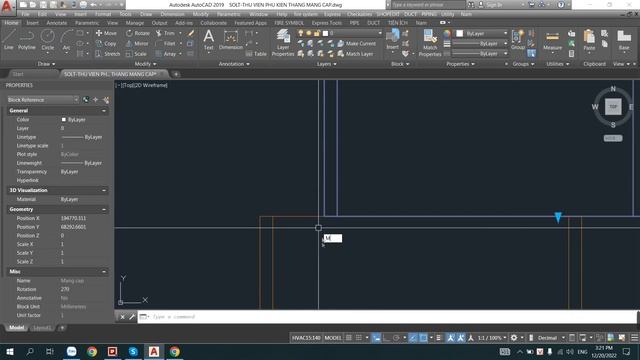
Task: Open the Parametric ribbon tab
Action: coord(87,23)
